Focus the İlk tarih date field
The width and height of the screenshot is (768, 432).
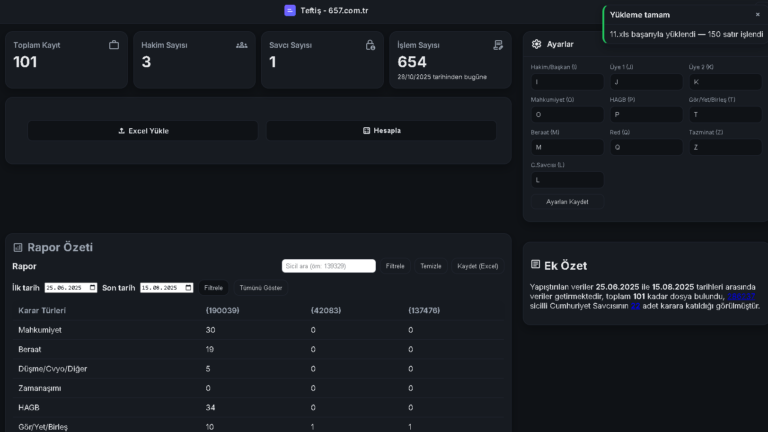71,288
